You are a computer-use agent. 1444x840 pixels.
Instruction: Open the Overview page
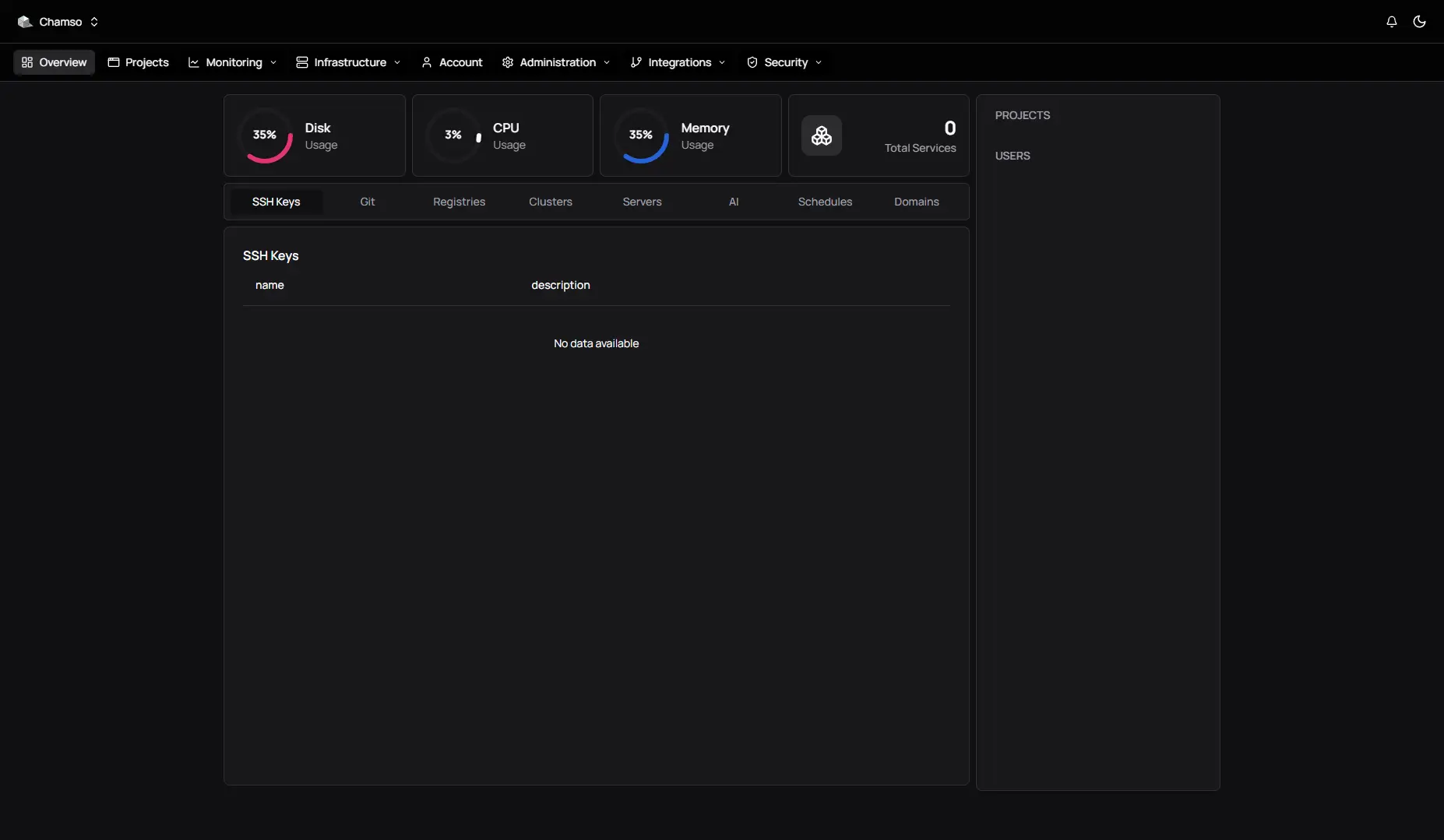click(54, 62)
